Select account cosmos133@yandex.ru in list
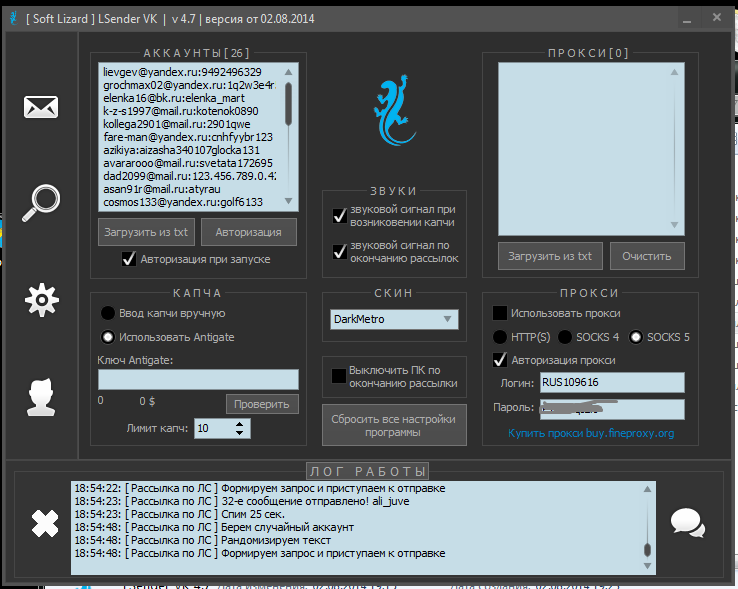 coord(183,202)
